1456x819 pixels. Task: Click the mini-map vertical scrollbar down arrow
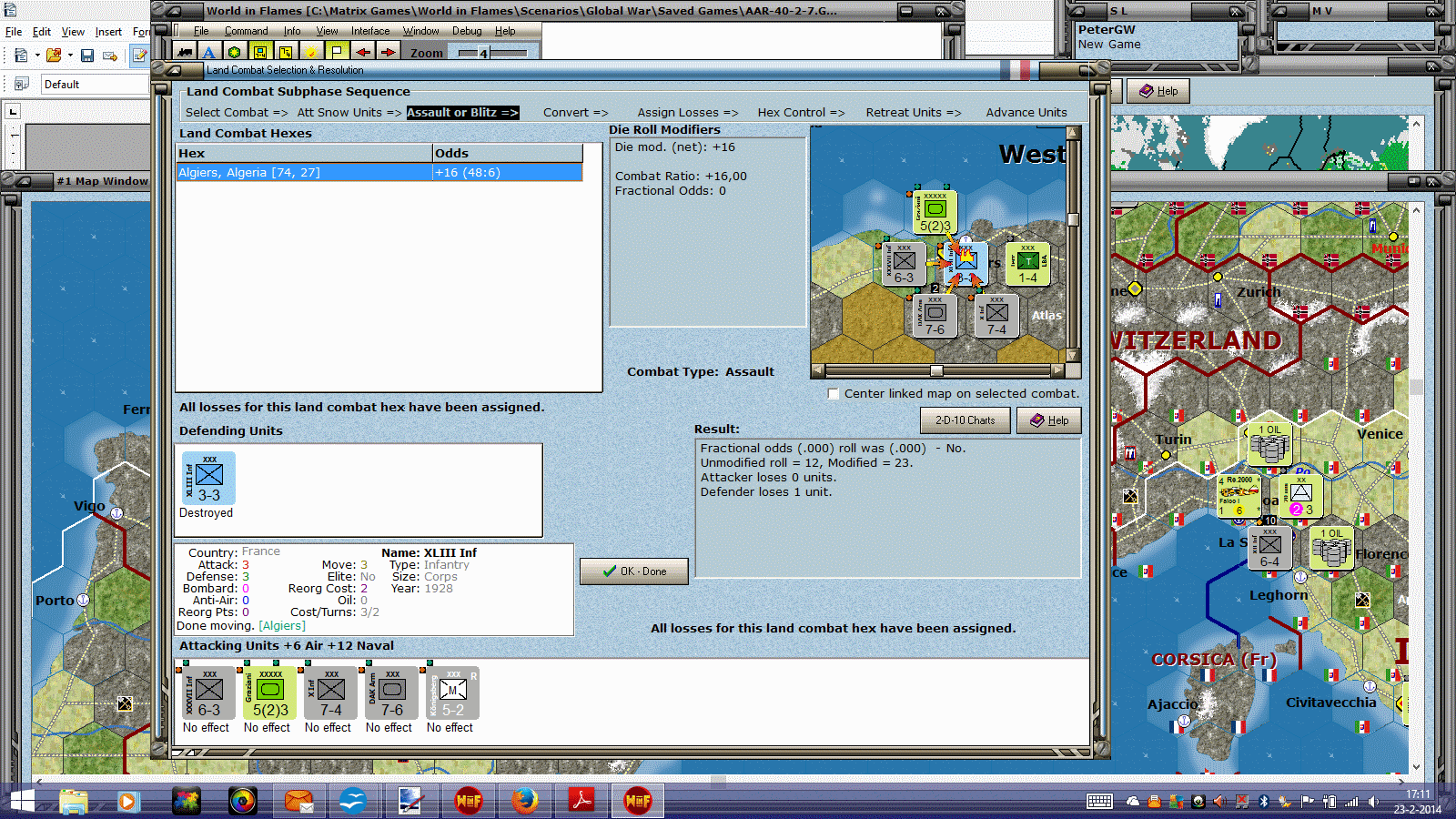(x=1073, y=356)
